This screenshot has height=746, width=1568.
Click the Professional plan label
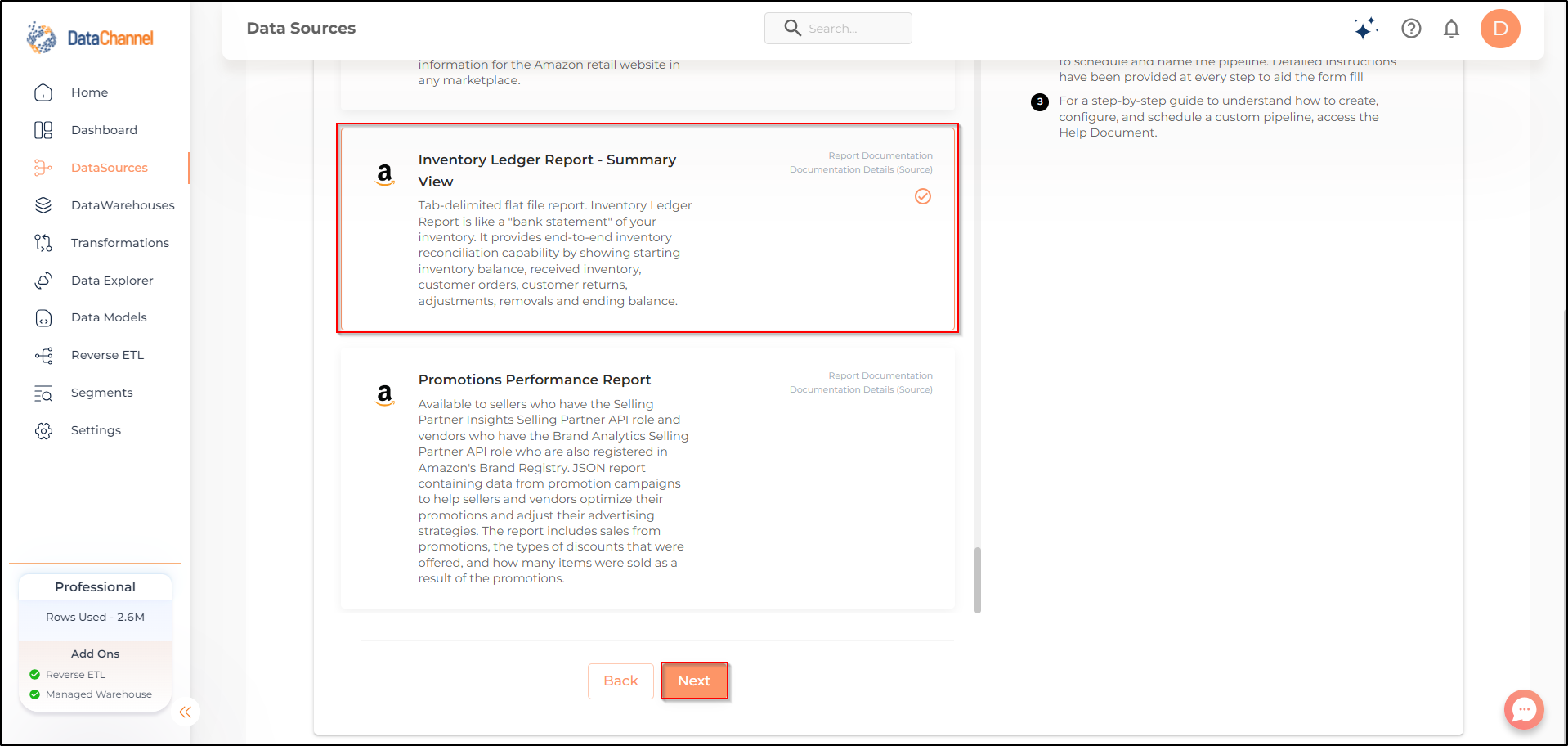click(x=95, y=586)
